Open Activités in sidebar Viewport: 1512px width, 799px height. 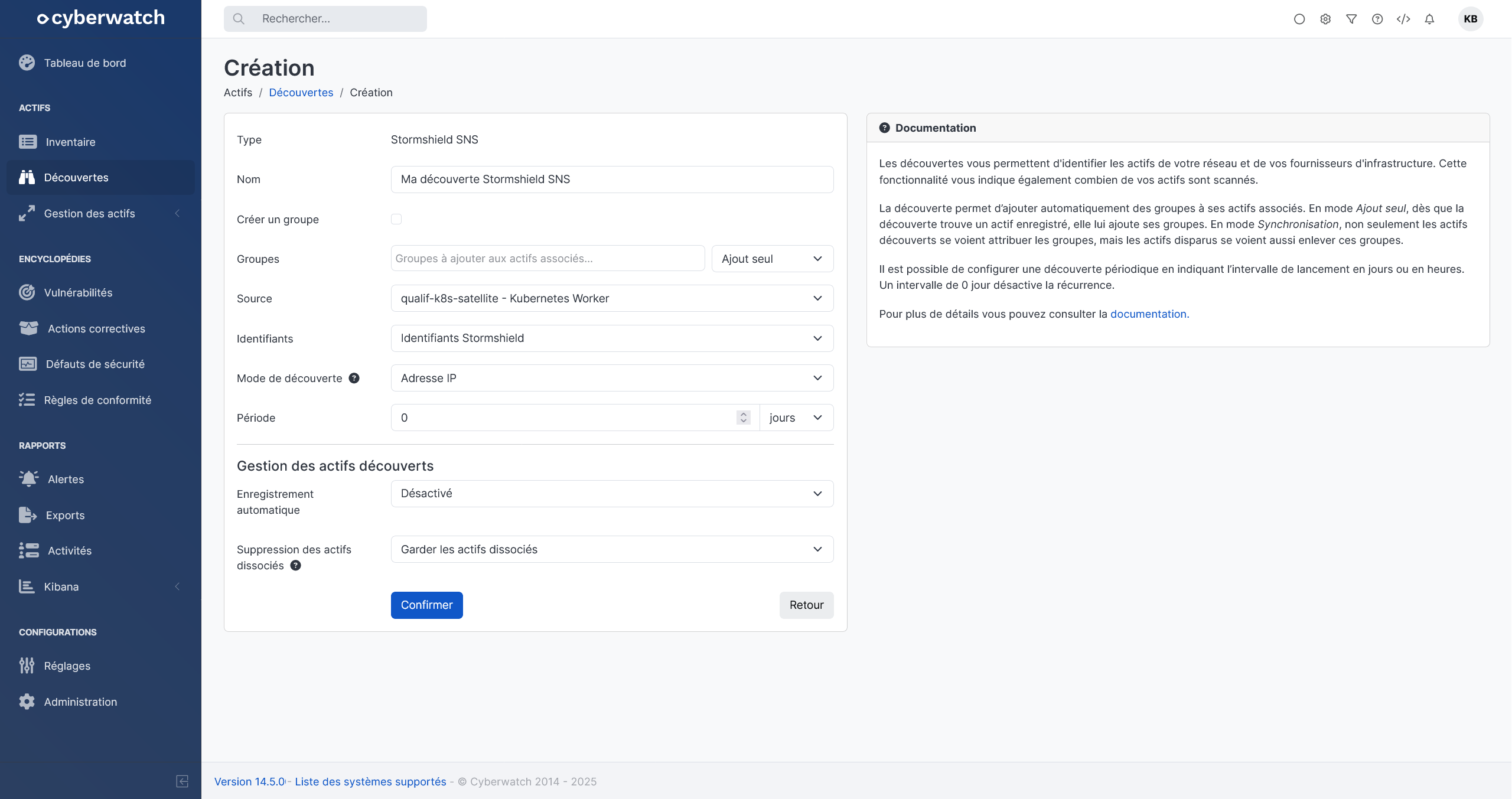(x=100, y=550)
